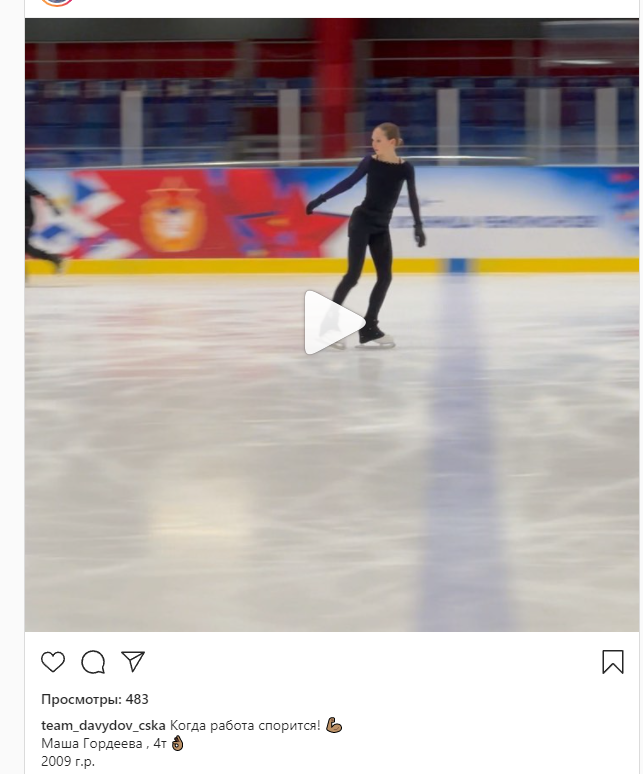This screenshot has height=774, width=643.
Task: Click the blue line on the ice
Action: pos(461,444)
